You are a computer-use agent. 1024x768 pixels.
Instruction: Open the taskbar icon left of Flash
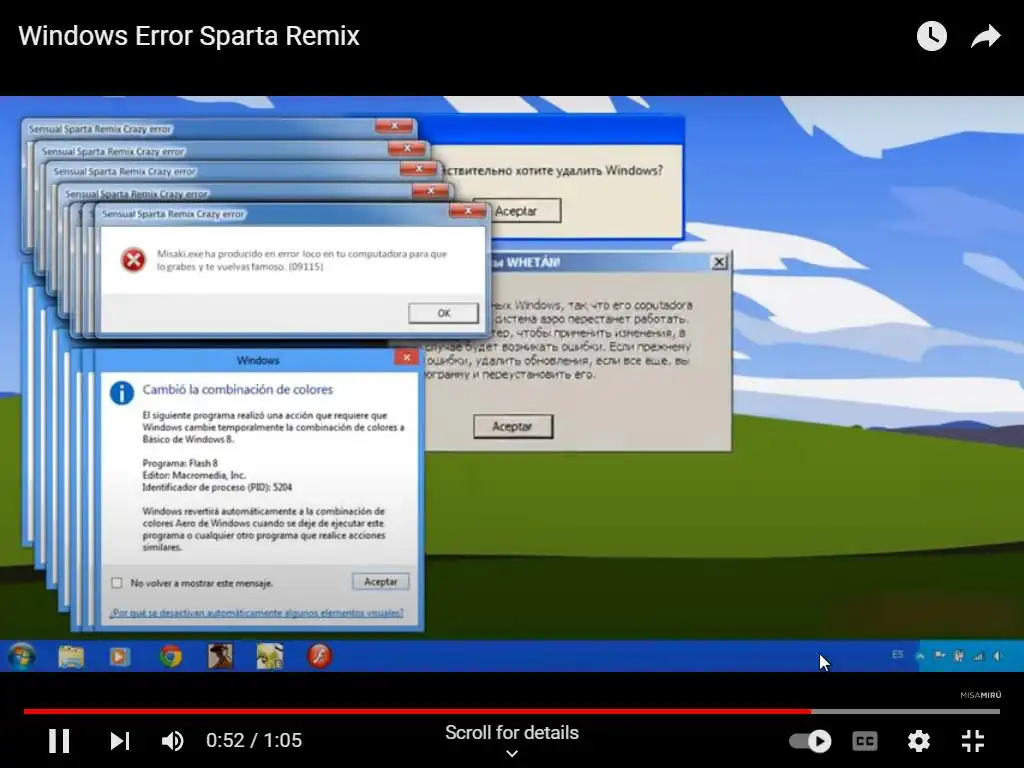(269, 656)
